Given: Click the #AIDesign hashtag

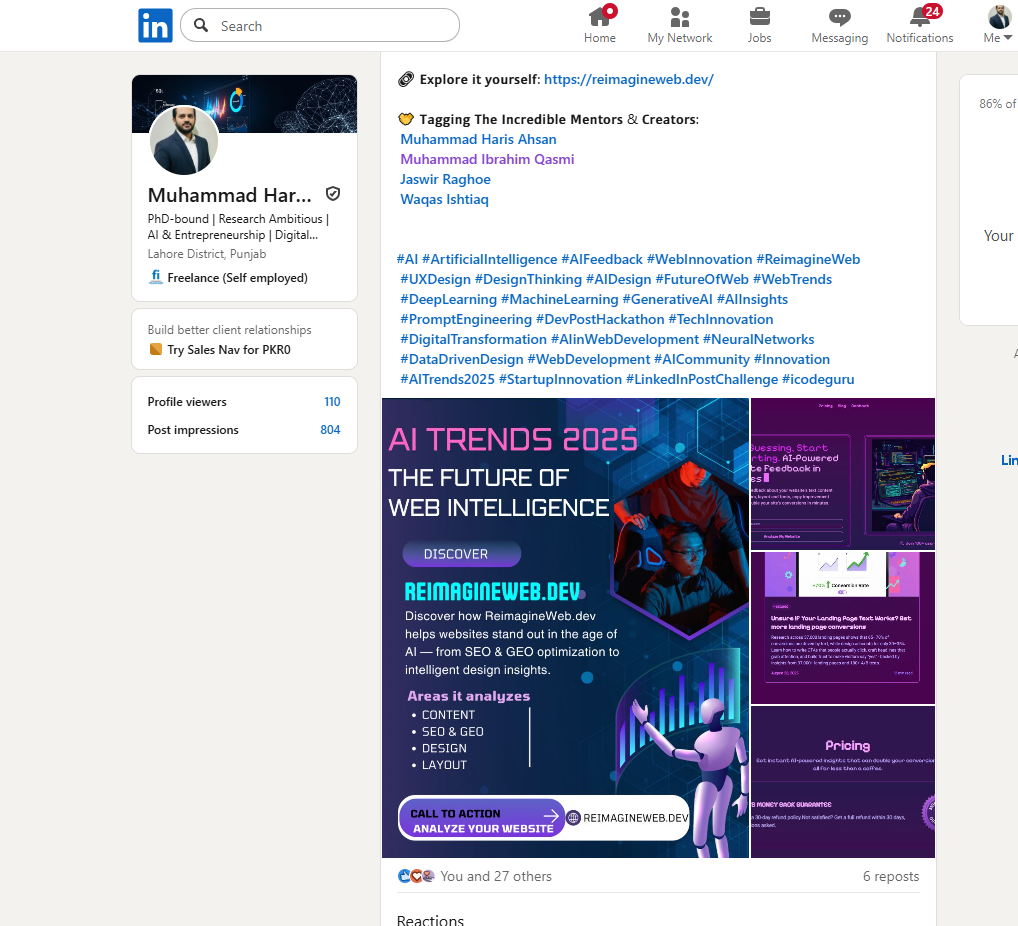Looking at the screenshot, I should [x=619, y=279].
